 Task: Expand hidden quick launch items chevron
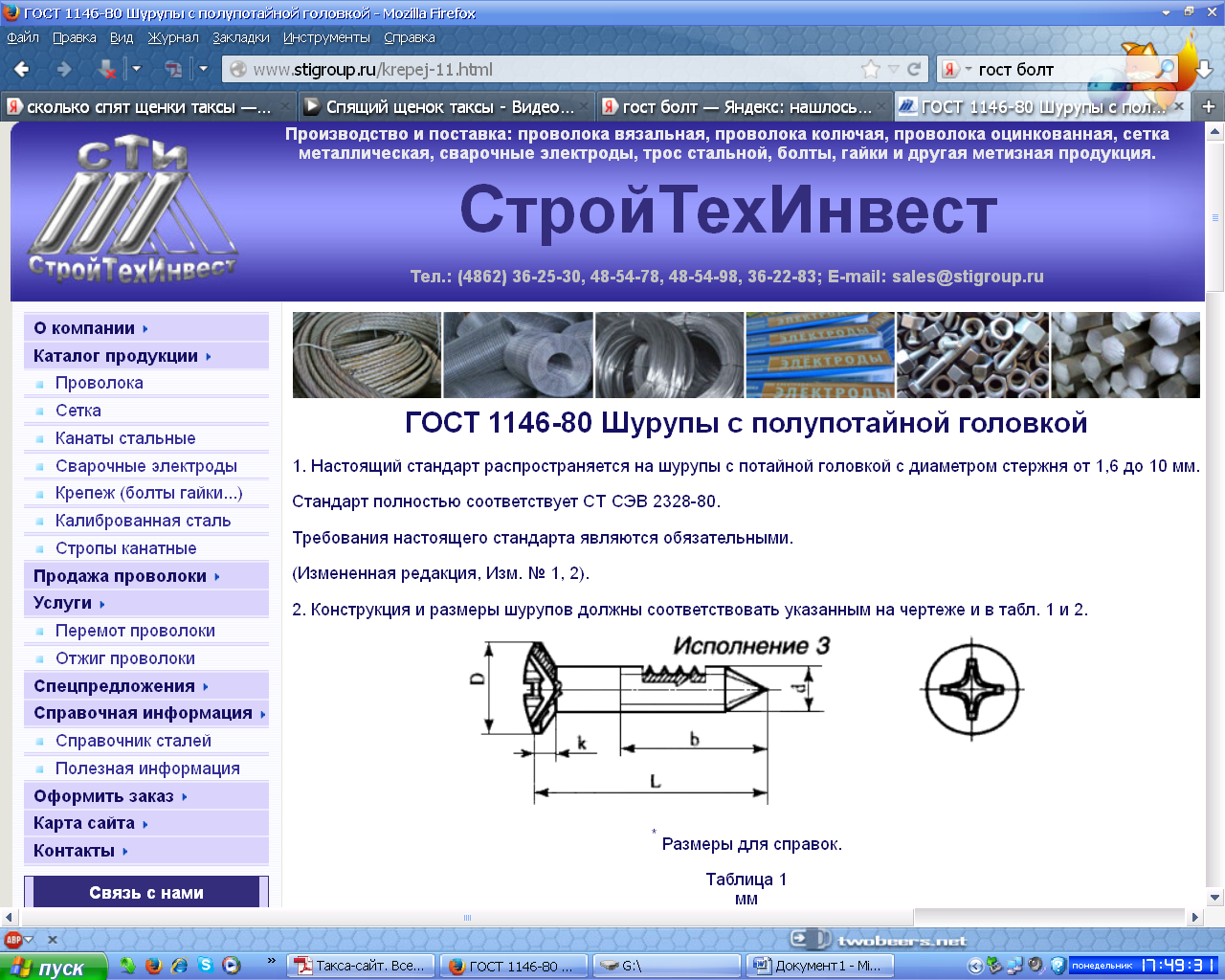(272, 960)
